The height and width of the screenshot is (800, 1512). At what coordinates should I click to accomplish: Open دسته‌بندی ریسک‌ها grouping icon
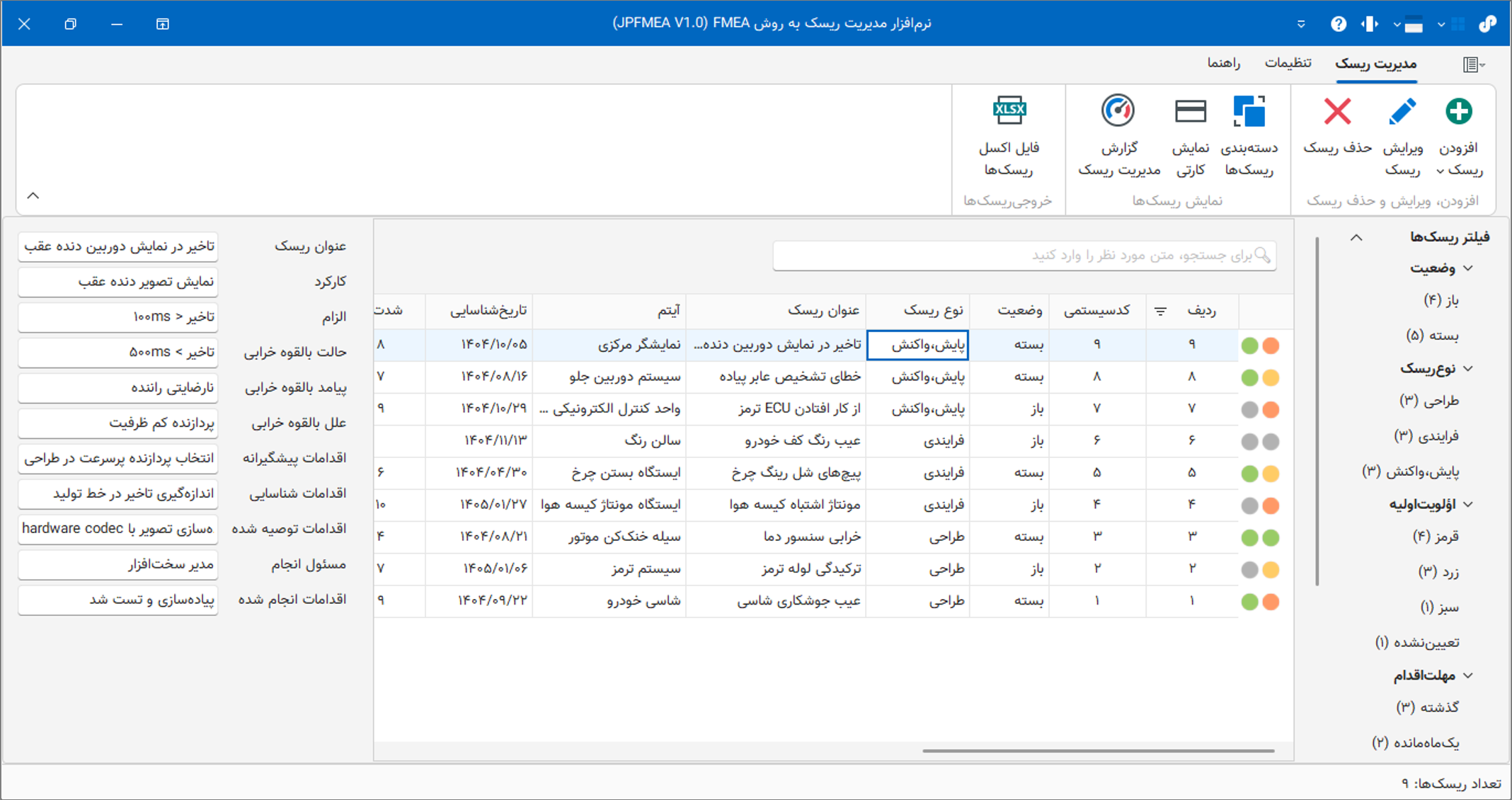pos(1249,111)
